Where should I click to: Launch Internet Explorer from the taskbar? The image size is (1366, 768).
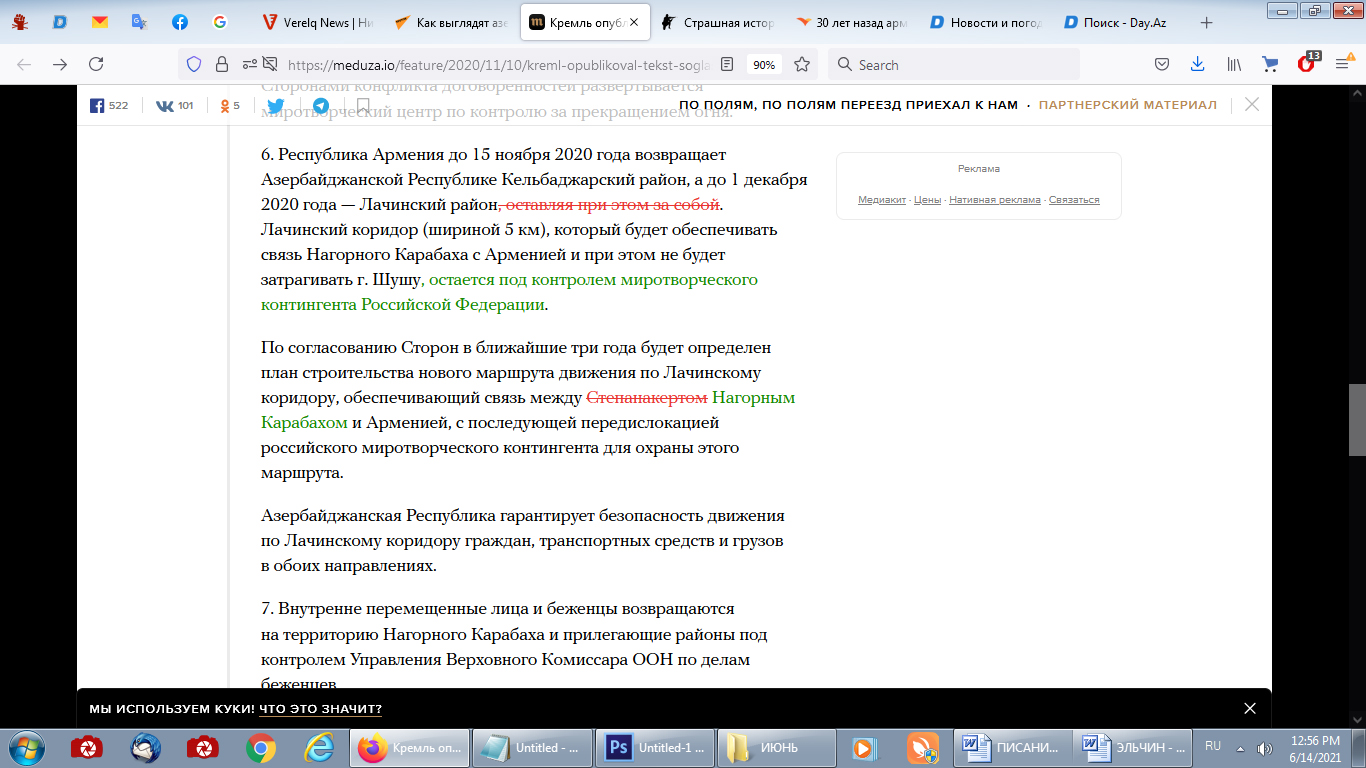pos(319,747)
